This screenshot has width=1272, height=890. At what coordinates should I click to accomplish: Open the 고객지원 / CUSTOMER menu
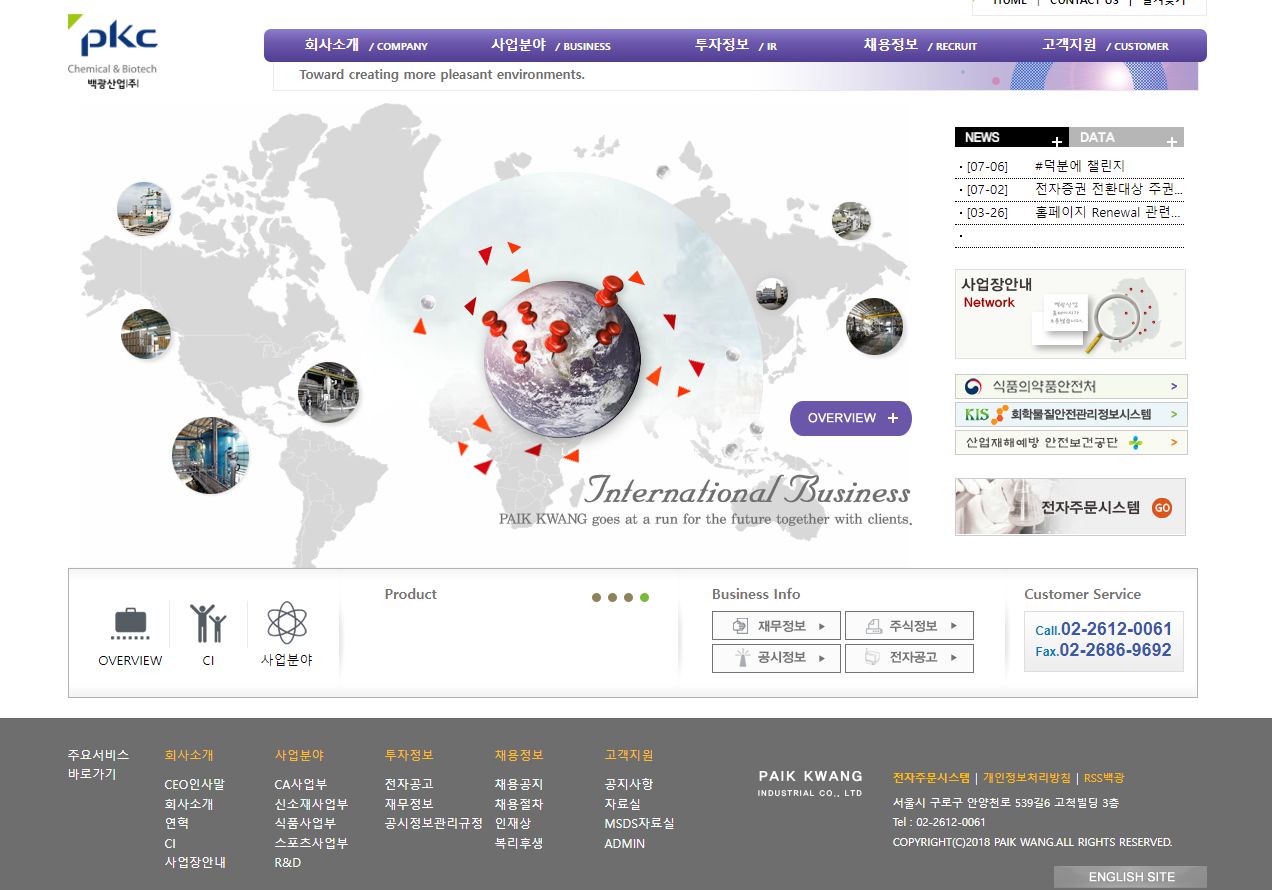coord(1105,45)
